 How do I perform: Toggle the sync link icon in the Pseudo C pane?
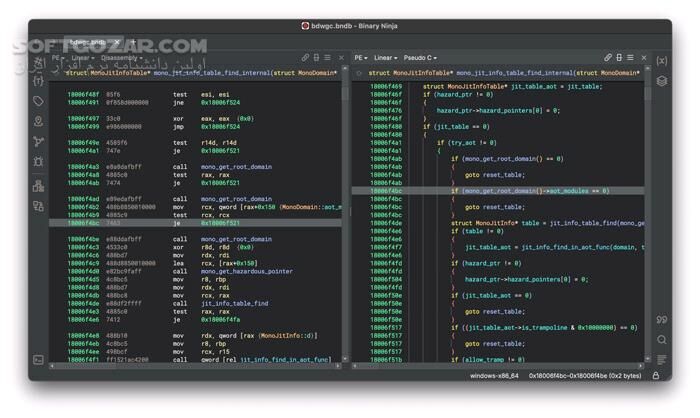[607, 58]
